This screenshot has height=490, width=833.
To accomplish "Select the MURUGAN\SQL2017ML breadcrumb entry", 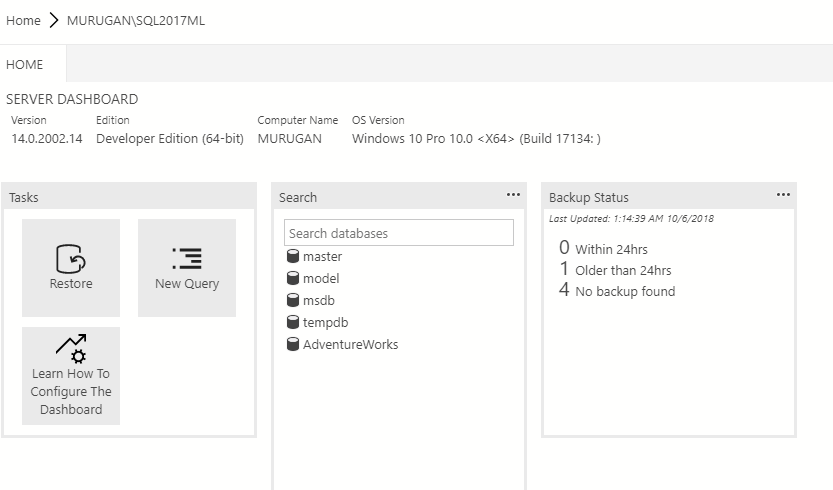I will [136, 21].
